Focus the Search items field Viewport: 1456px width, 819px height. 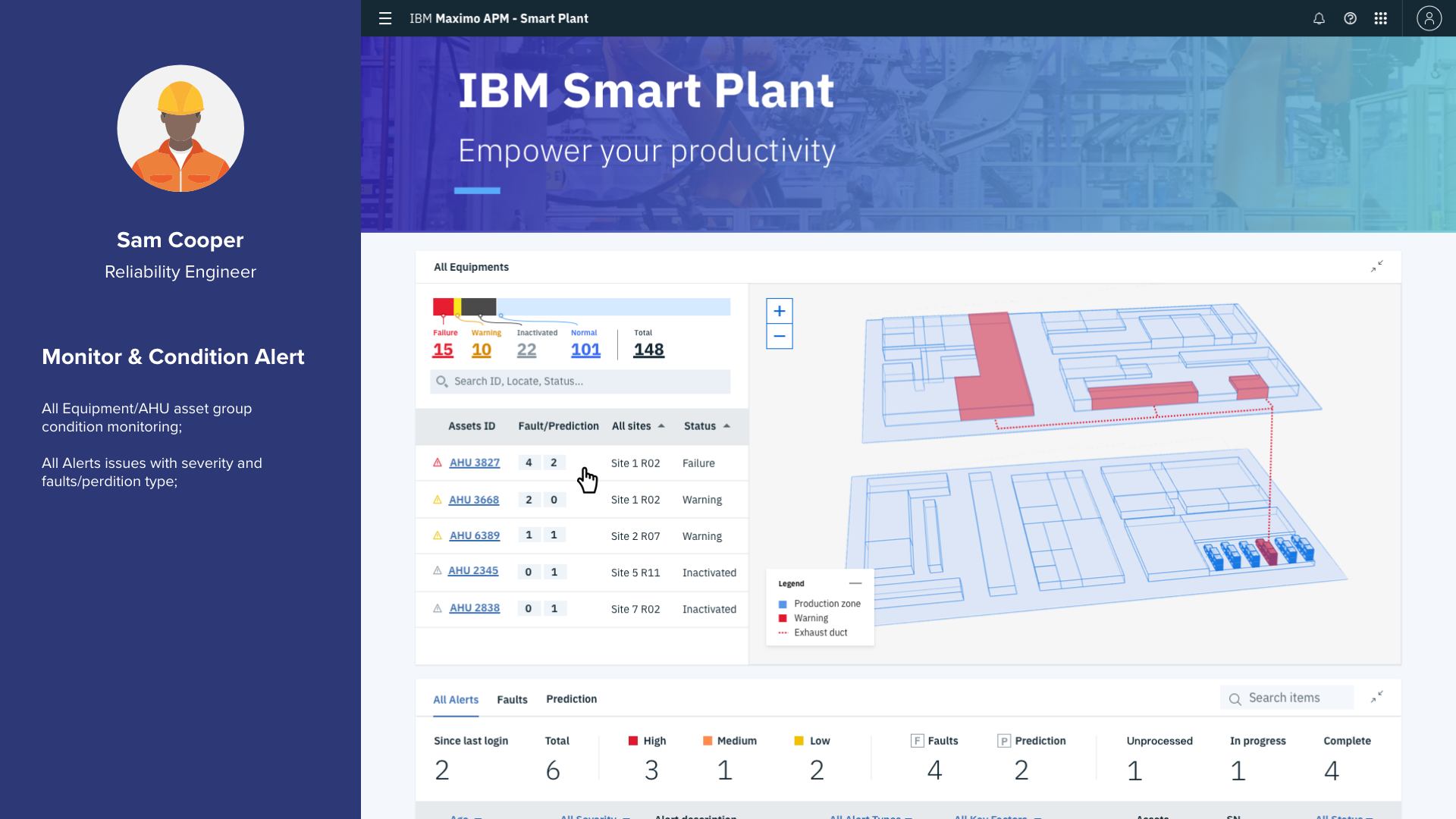1287,698
